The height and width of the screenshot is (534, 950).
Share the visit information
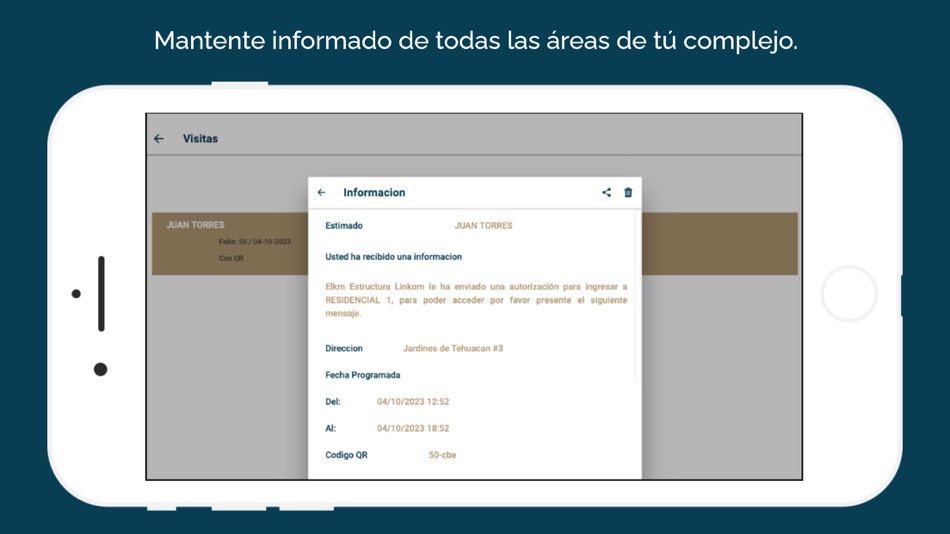(606, 192)
